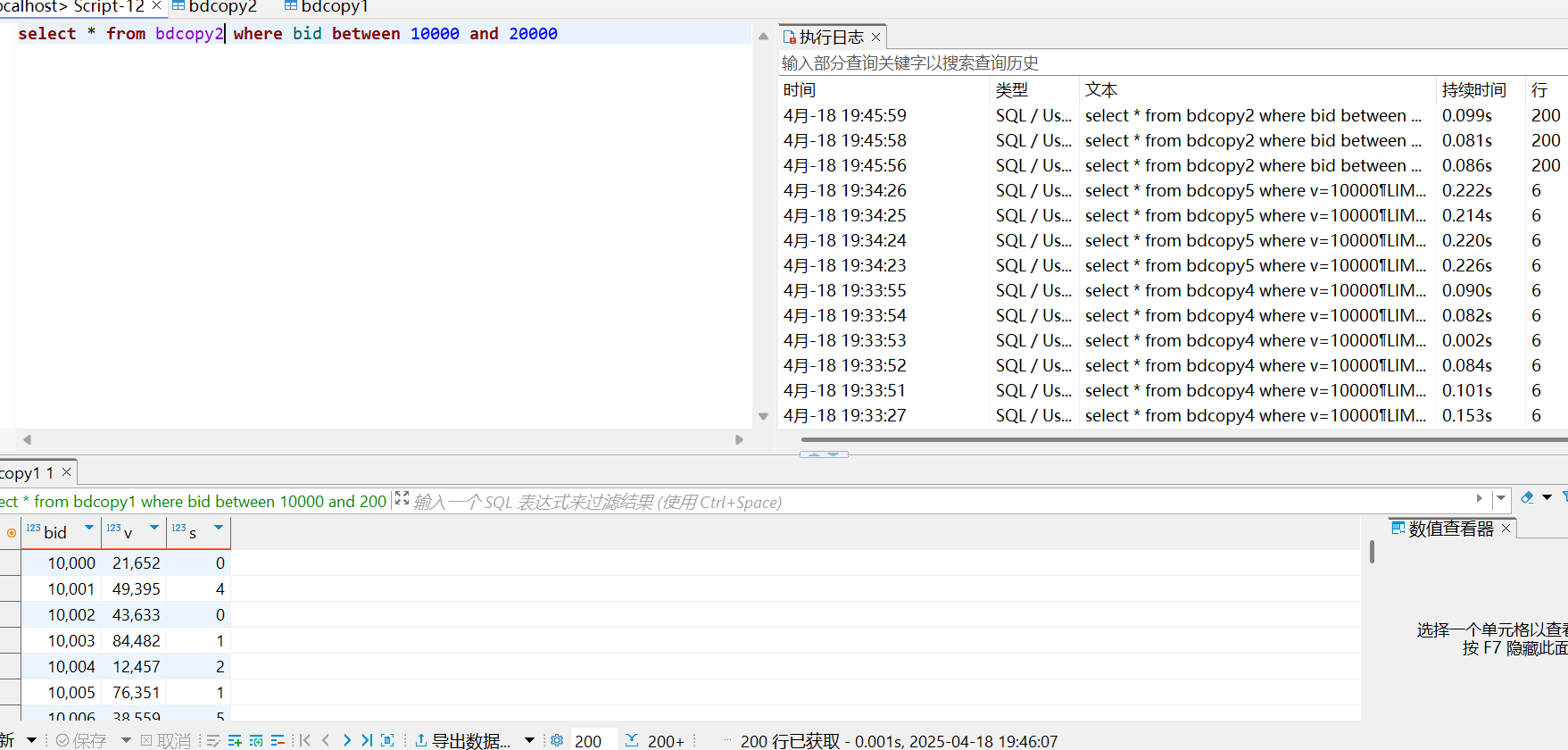Screen dimensions: 1568x750
Task: Click the expand filter panel icon
Action: [402, 498]
